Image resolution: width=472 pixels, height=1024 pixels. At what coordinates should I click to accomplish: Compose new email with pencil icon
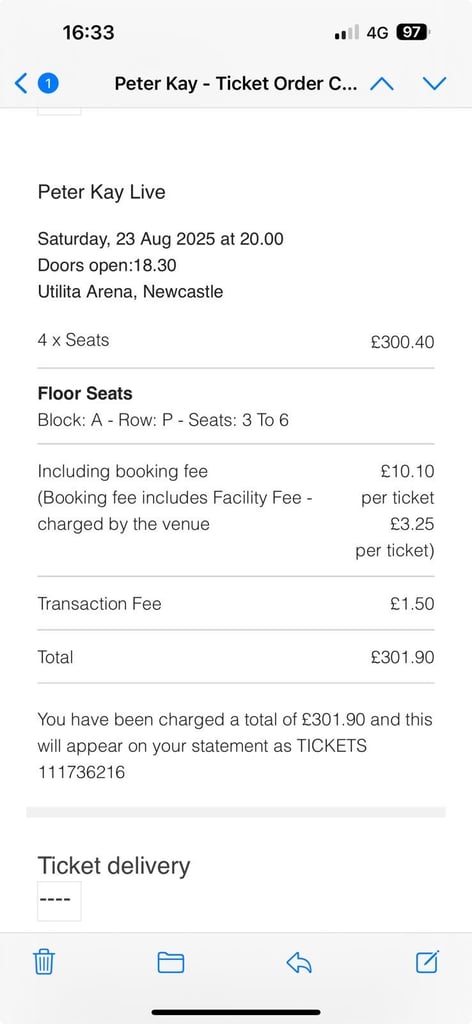(428, 961)
